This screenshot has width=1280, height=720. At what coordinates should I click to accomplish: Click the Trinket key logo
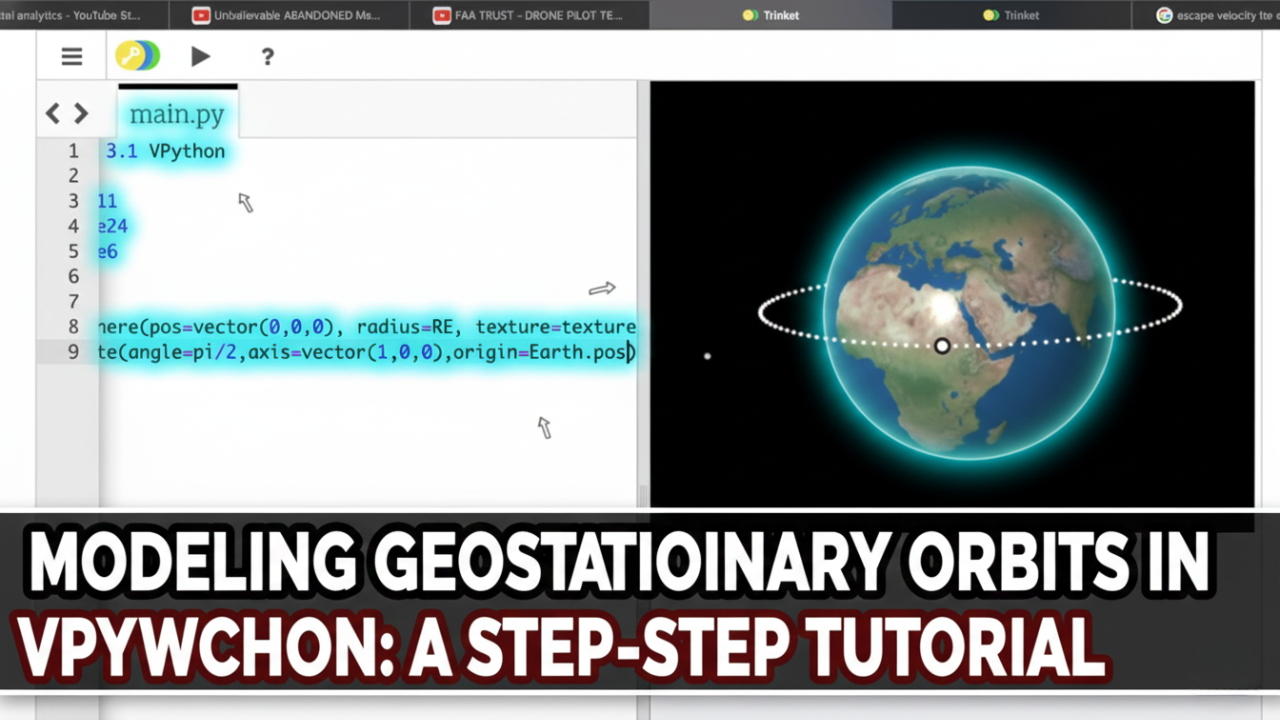pos(137,56)
